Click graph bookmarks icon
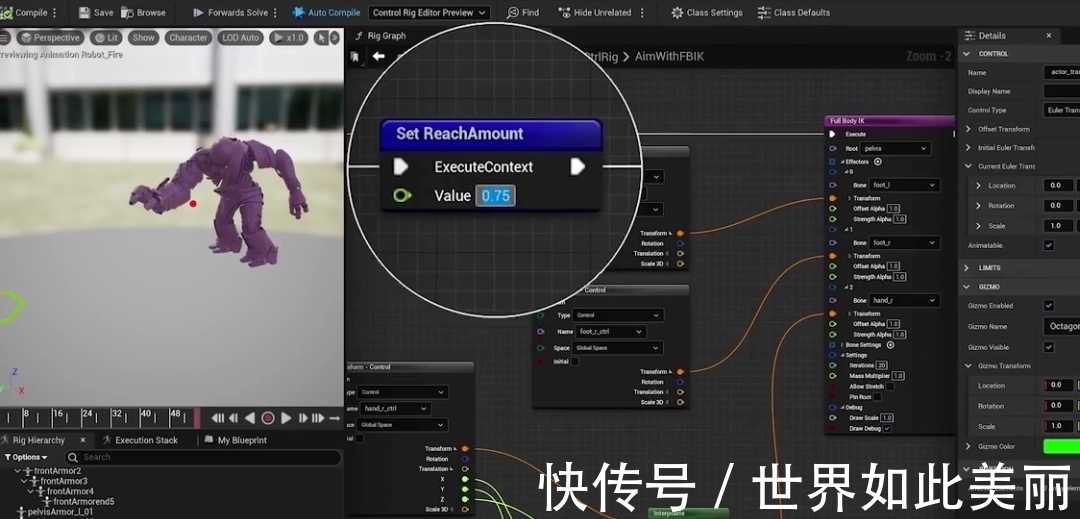This screenshot has width=1080, height=519. [x=355, y=56]
